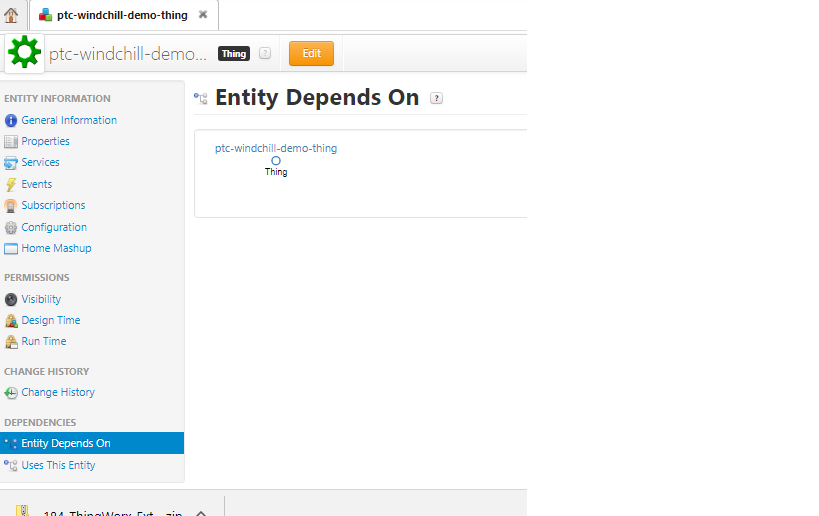Open the Configuration section
This screenshot has height=516, width=819.
pos(54,227)
